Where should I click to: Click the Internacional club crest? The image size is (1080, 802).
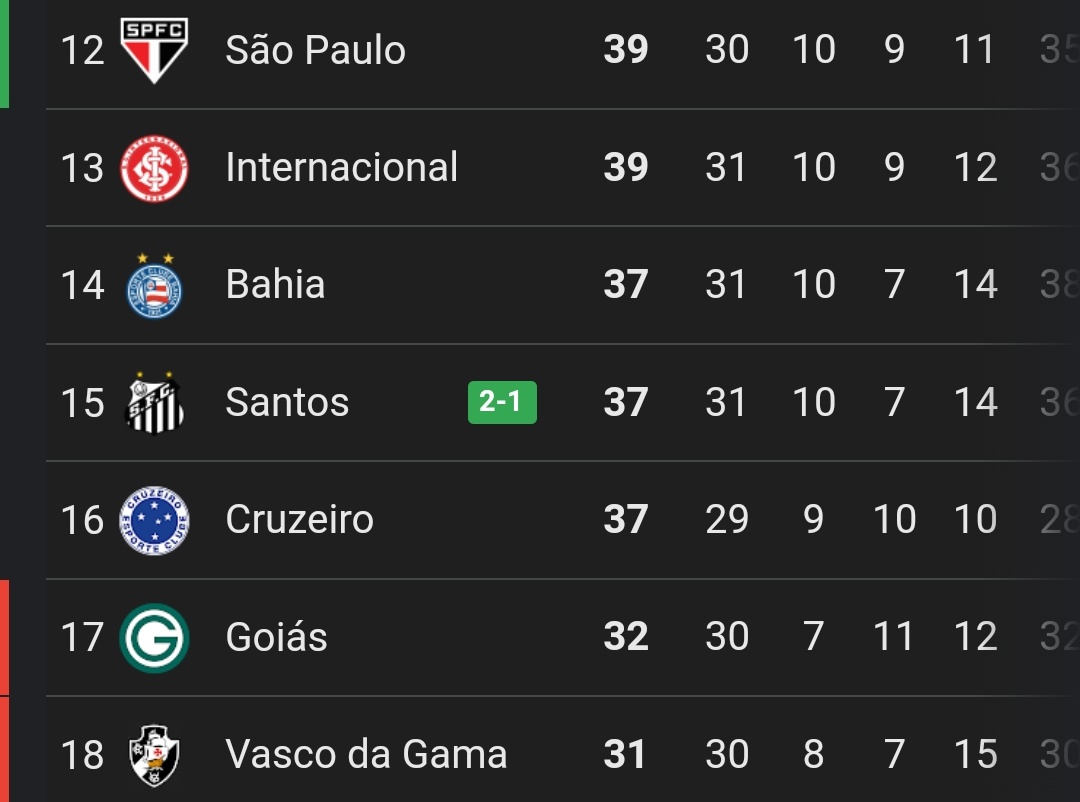pyautogui.click(x=154, y=168)
